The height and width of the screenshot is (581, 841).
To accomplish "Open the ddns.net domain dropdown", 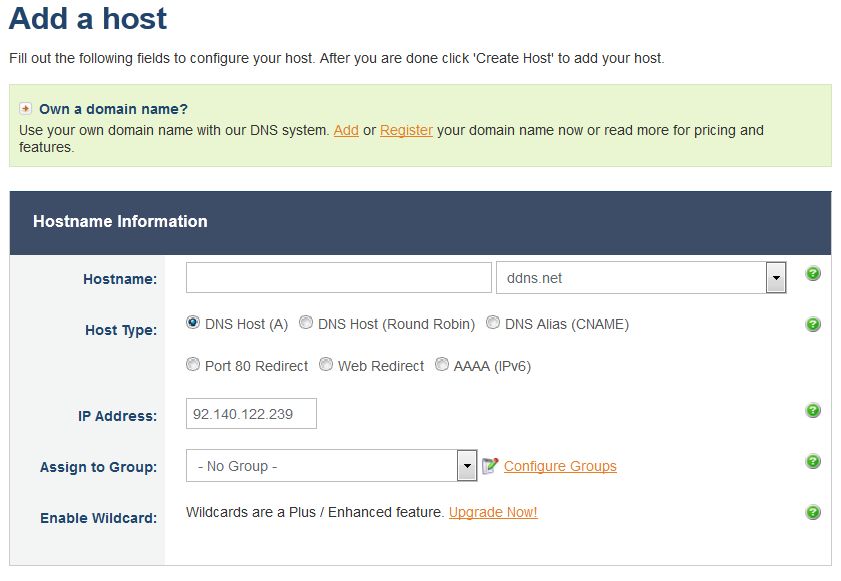I will [x=775, y=277].
